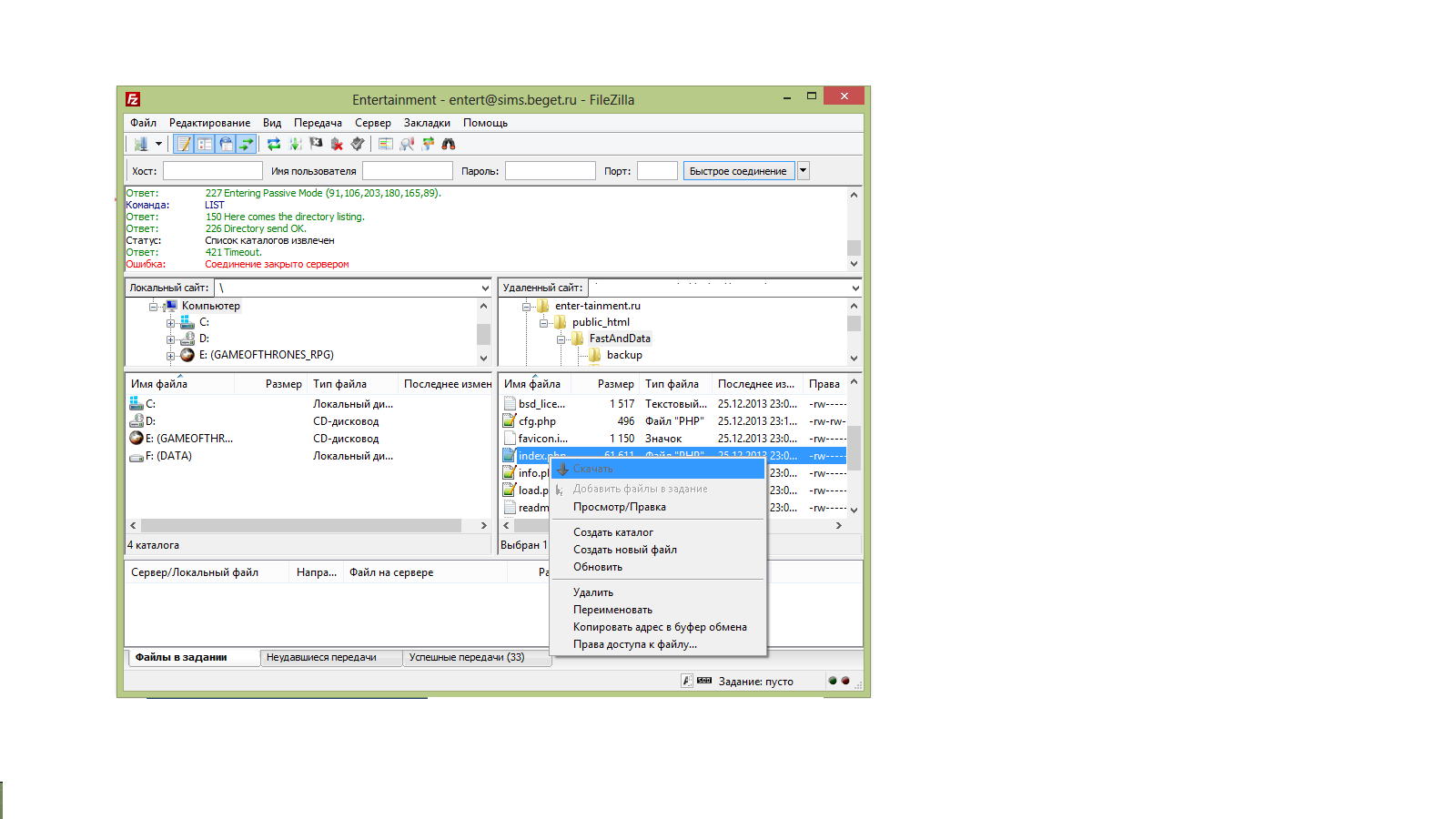Viewport: 1456px width, 819px height.
Task: Select the favicon file icon
Action: [510, 439]
